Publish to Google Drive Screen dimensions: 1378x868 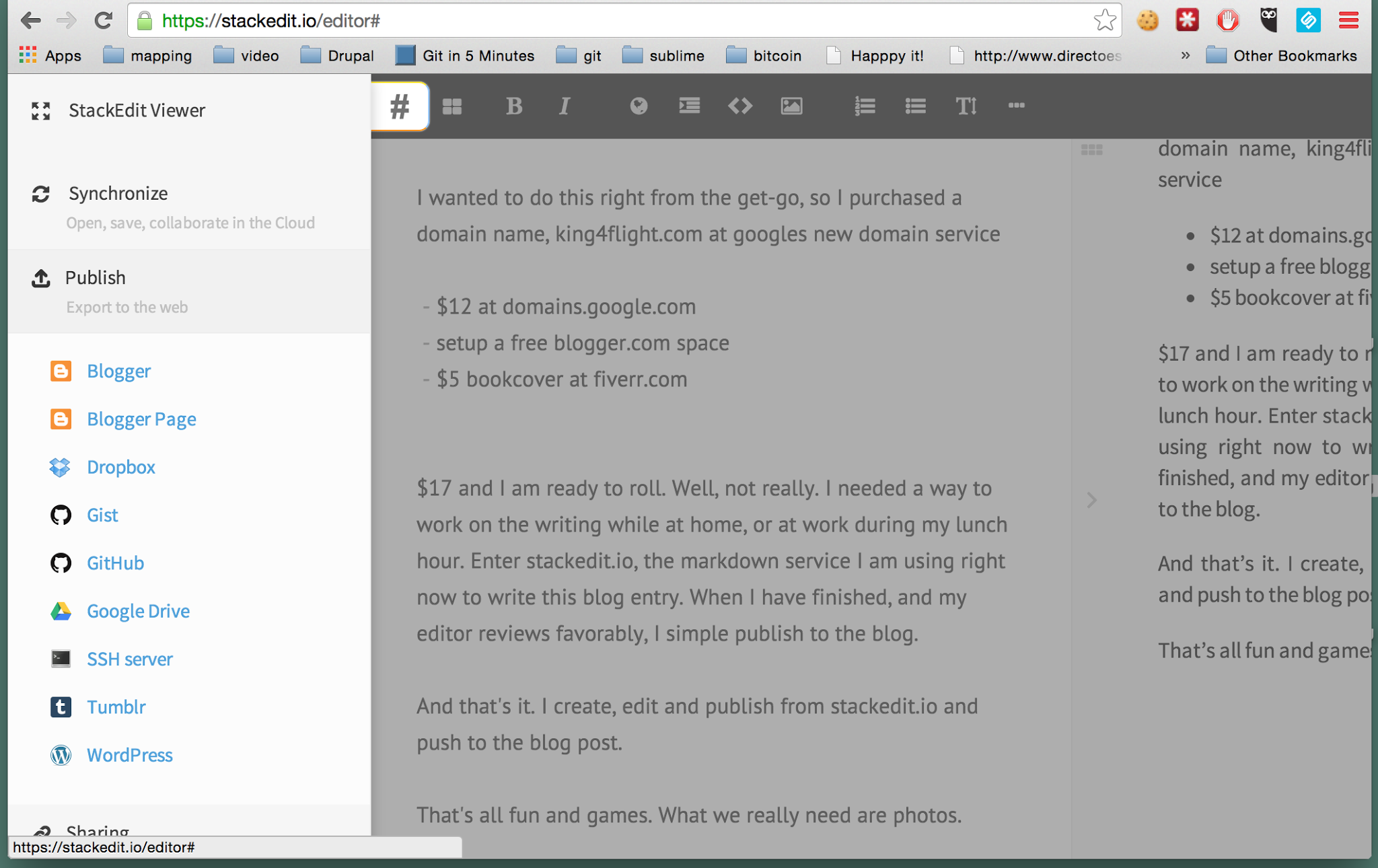(138, 611)
